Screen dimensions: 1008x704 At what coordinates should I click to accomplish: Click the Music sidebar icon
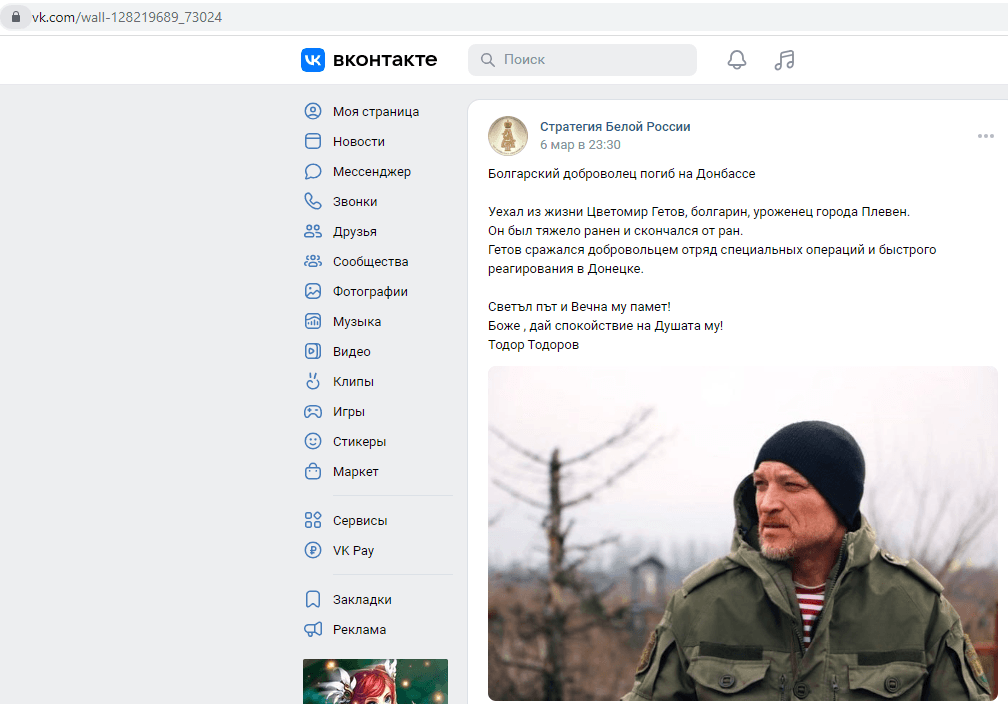313,321
